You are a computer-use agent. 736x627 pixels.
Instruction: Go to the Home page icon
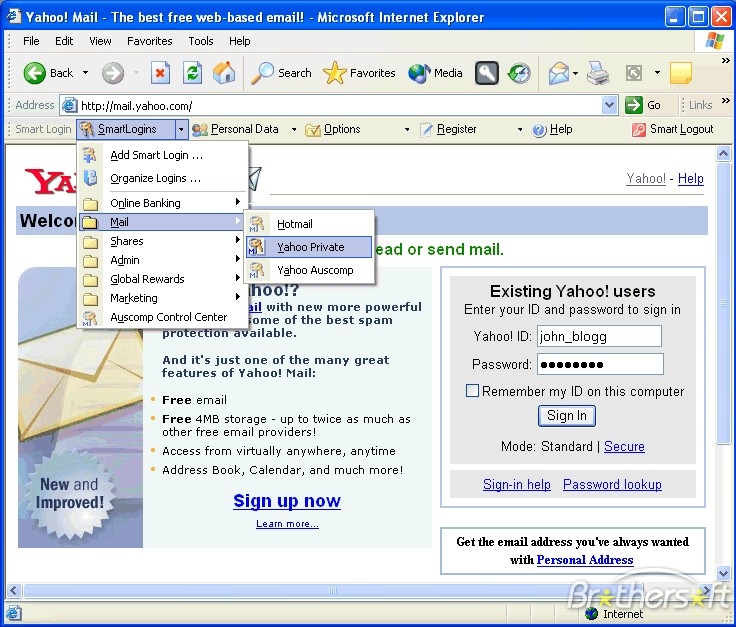[224, 73]
